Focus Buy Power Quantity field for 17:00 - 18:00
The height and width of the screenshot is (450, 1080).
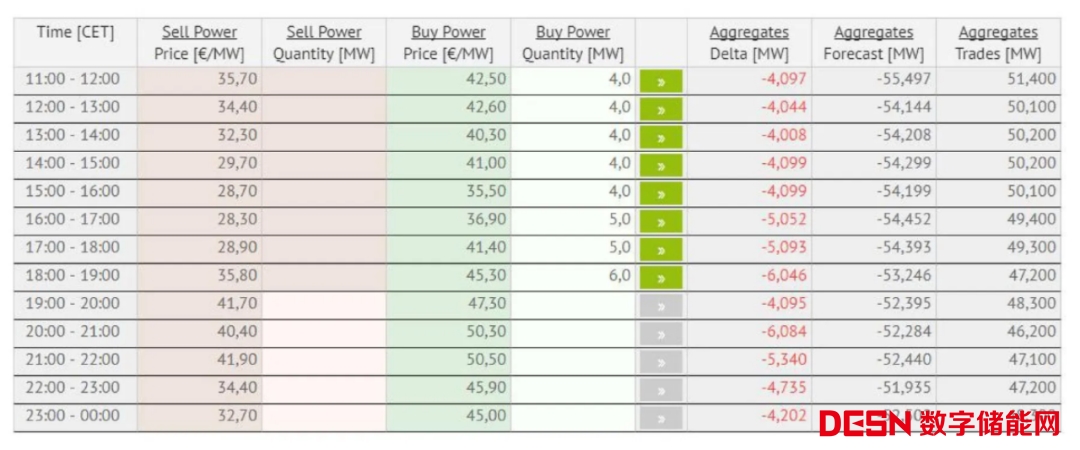pos(573,246)
